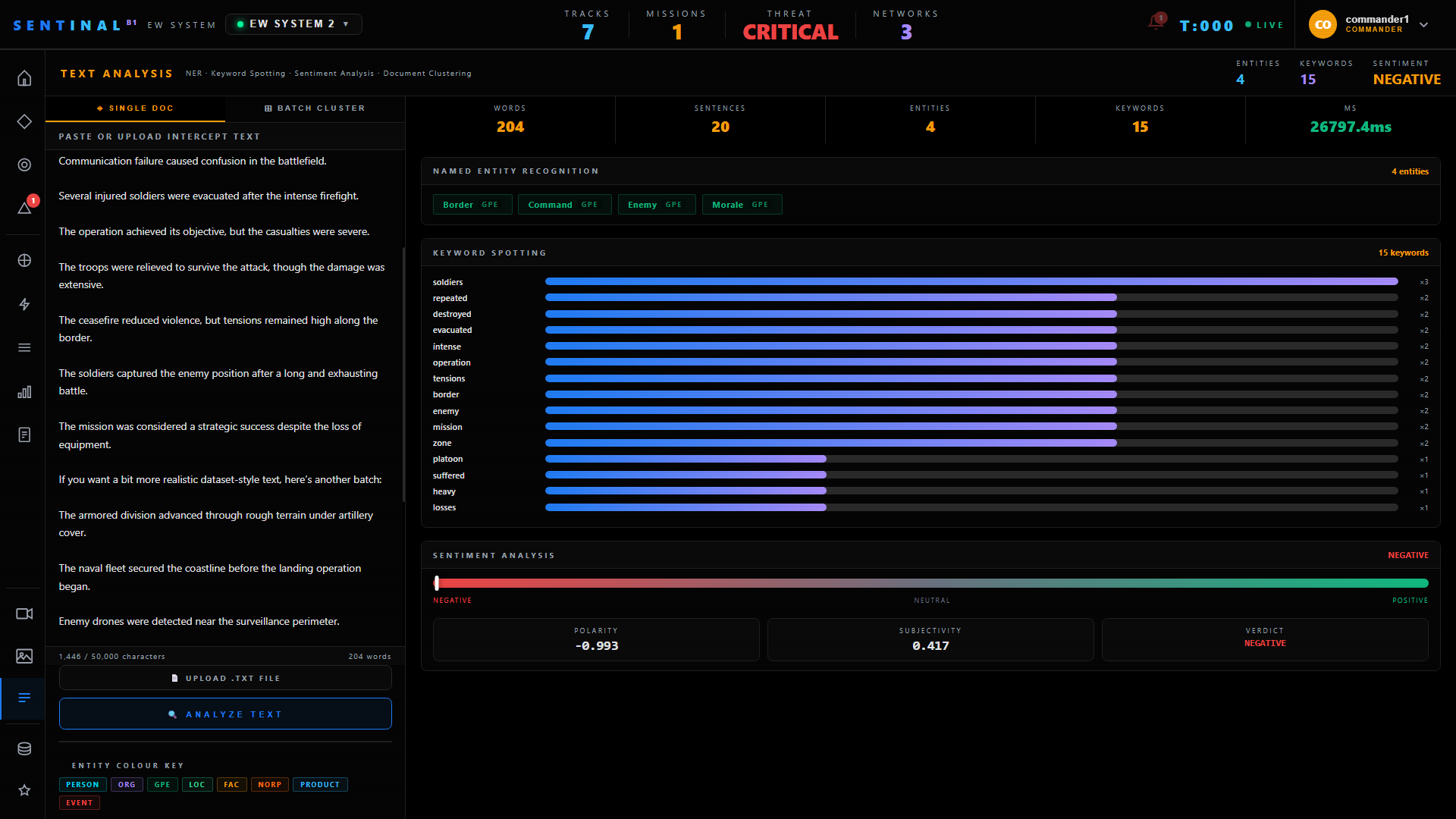
Task: Click the CRITICAL threat indicator
Action: [790, 32]
